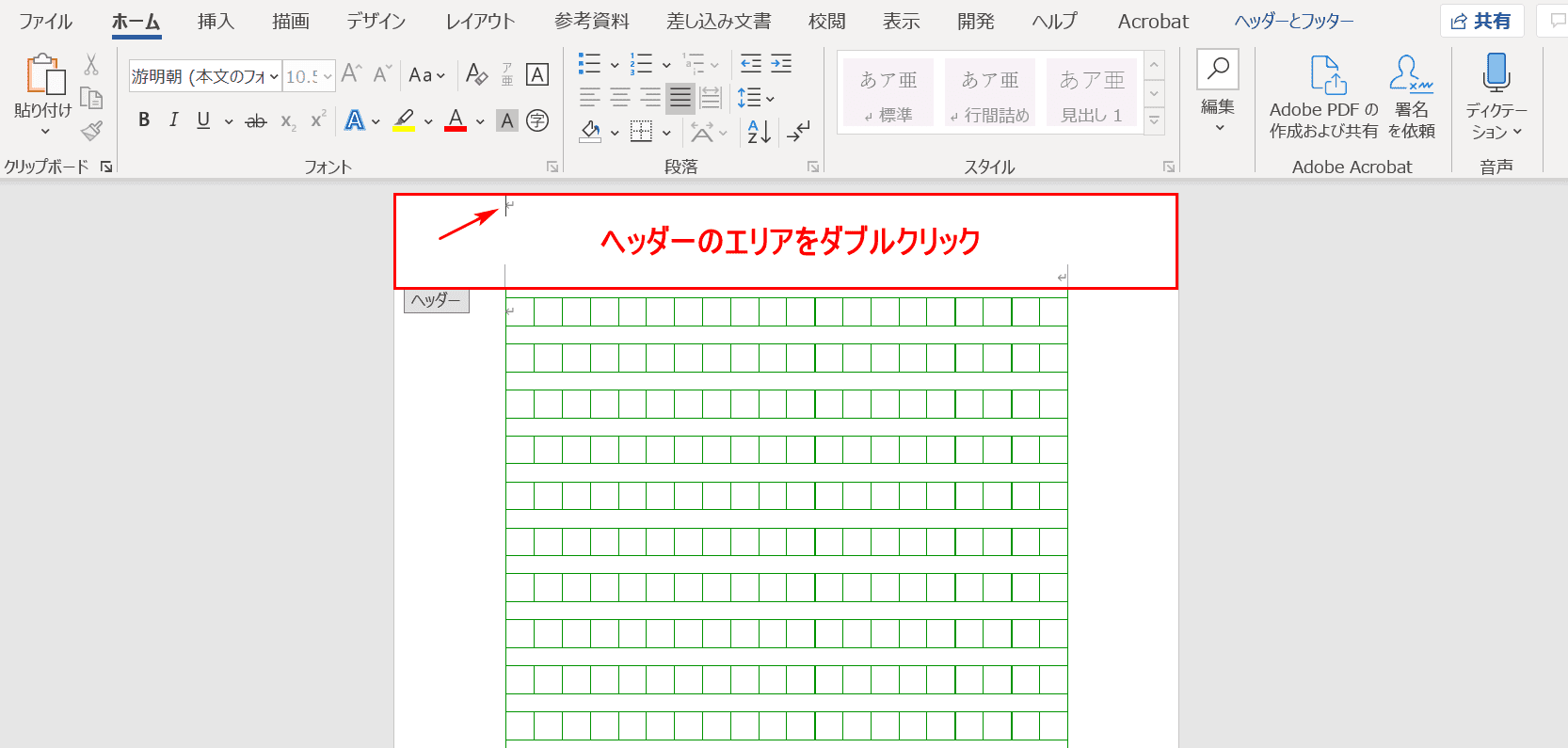Viewport: 1568px width, 748px height.
Task: Open font name dropdown
Action: 274,76
